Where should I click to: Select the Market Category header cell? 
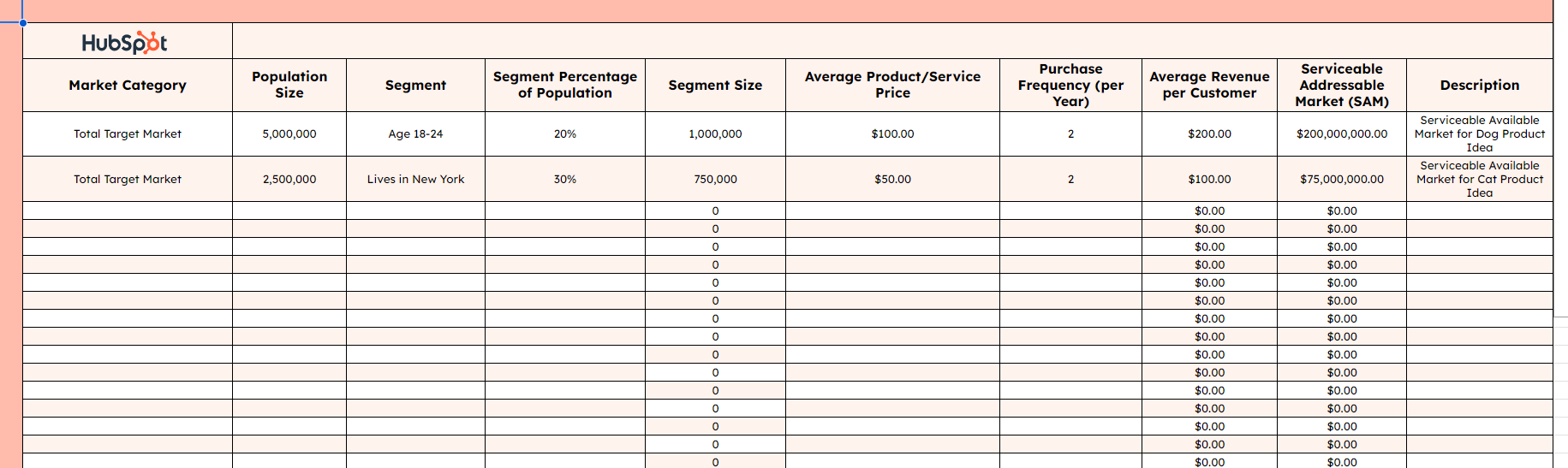click(128, 85)
